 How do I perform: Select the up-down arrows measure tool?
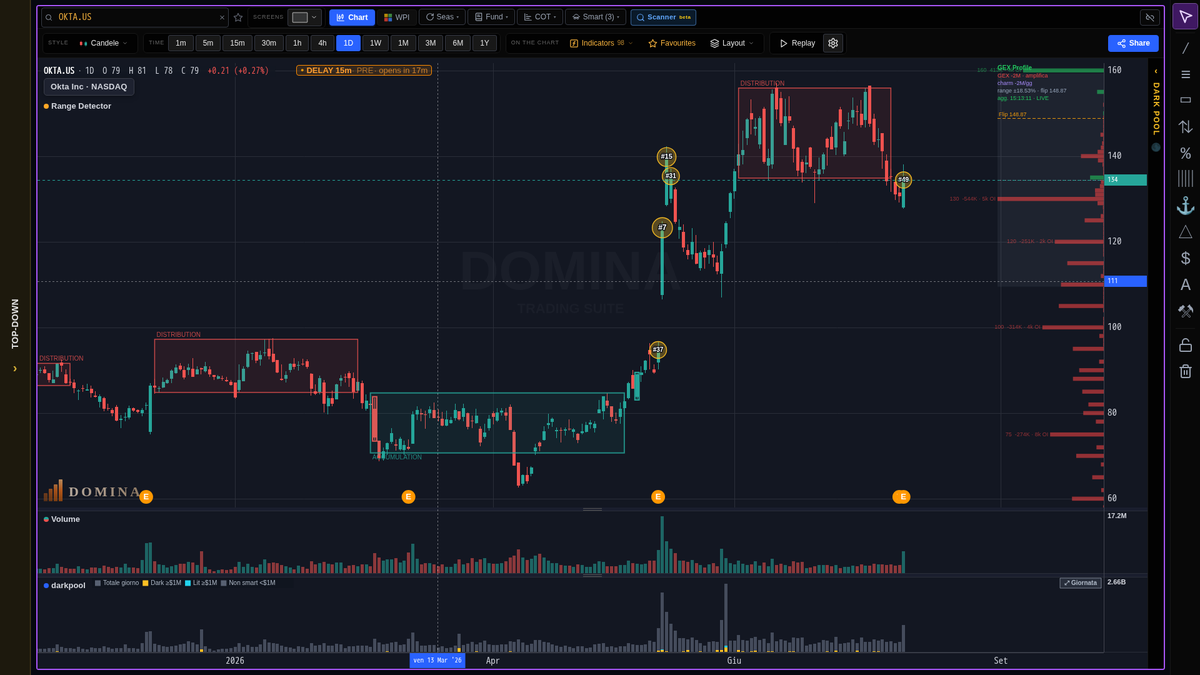click(x=1185, y=127)
